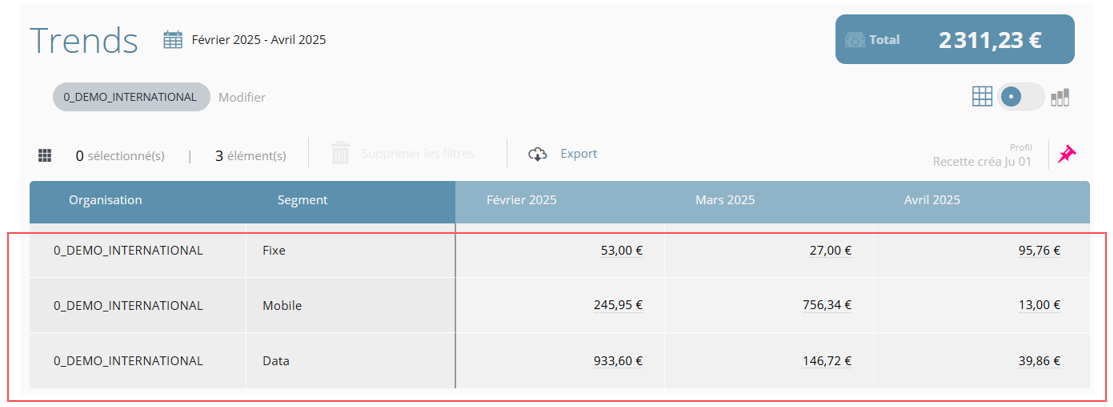The width and height of the screenshot is (1113, 407).
Task: Click the pink pin icon
Action: [x=1067, y=154]
